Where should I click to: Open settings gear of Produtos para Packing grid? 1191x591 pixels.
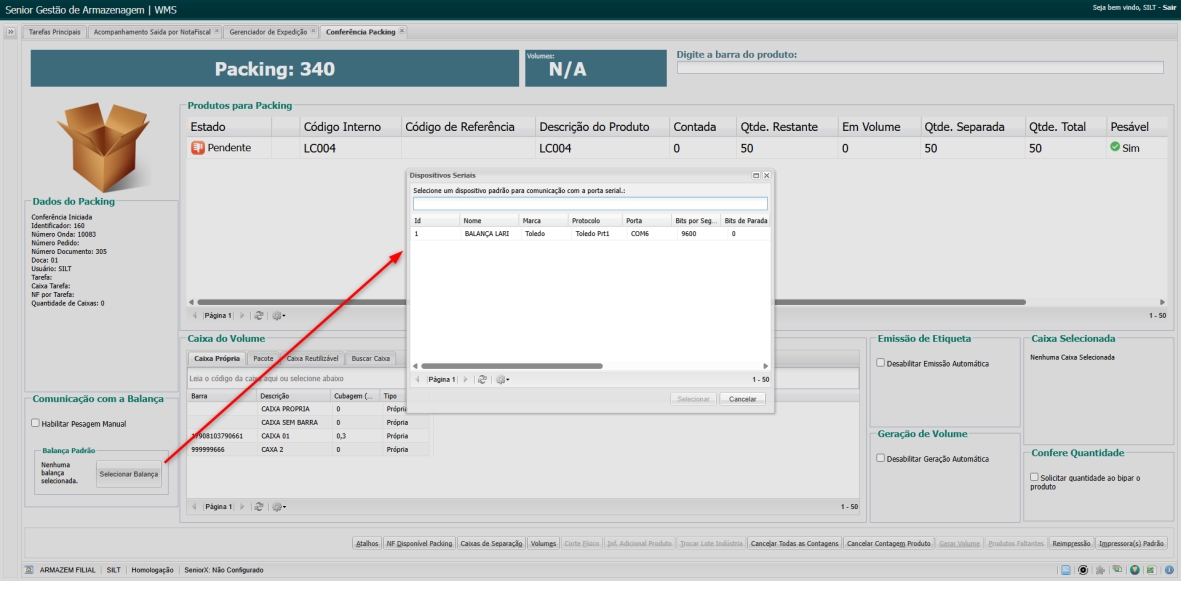tap(279, 315)
